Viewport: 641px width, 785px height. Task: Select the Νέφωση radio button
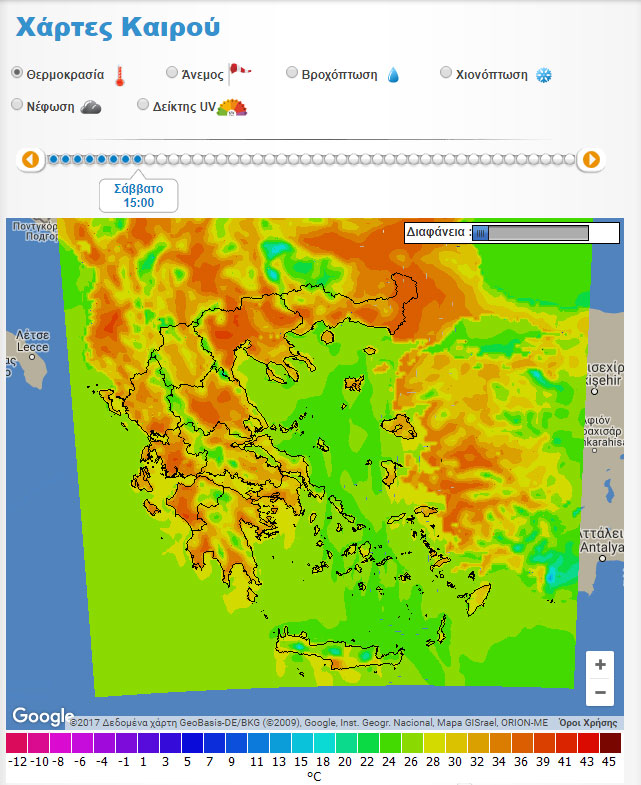(x=17, y=105)
